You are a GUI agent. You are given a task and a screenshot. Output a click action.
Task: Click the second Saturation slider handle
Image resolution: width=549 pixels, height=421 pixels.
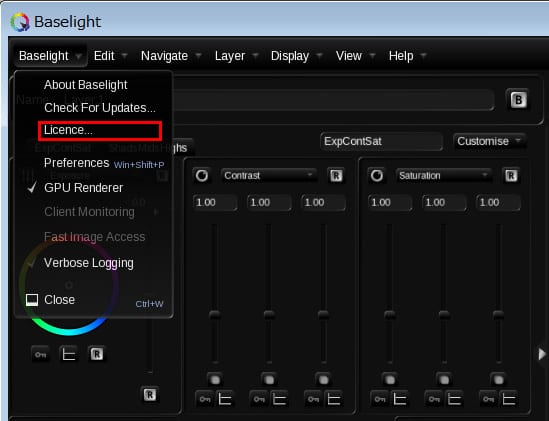coord(444,315)
